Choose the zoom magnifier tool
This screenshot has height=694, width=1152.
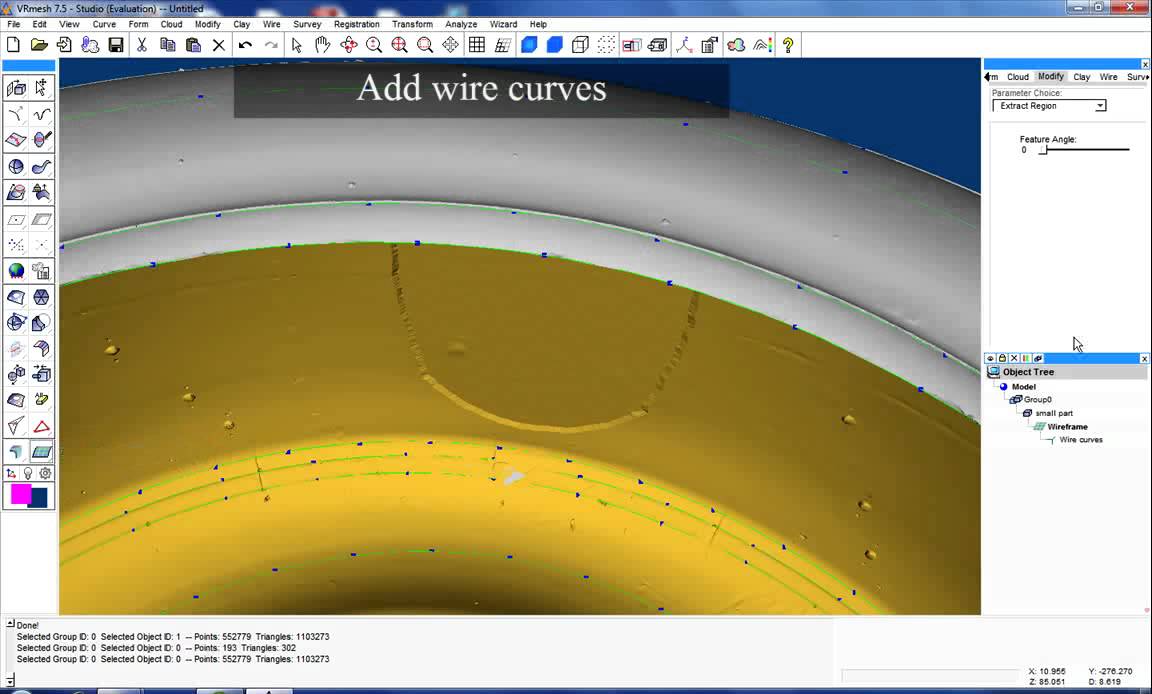click(x=374, y=45)
